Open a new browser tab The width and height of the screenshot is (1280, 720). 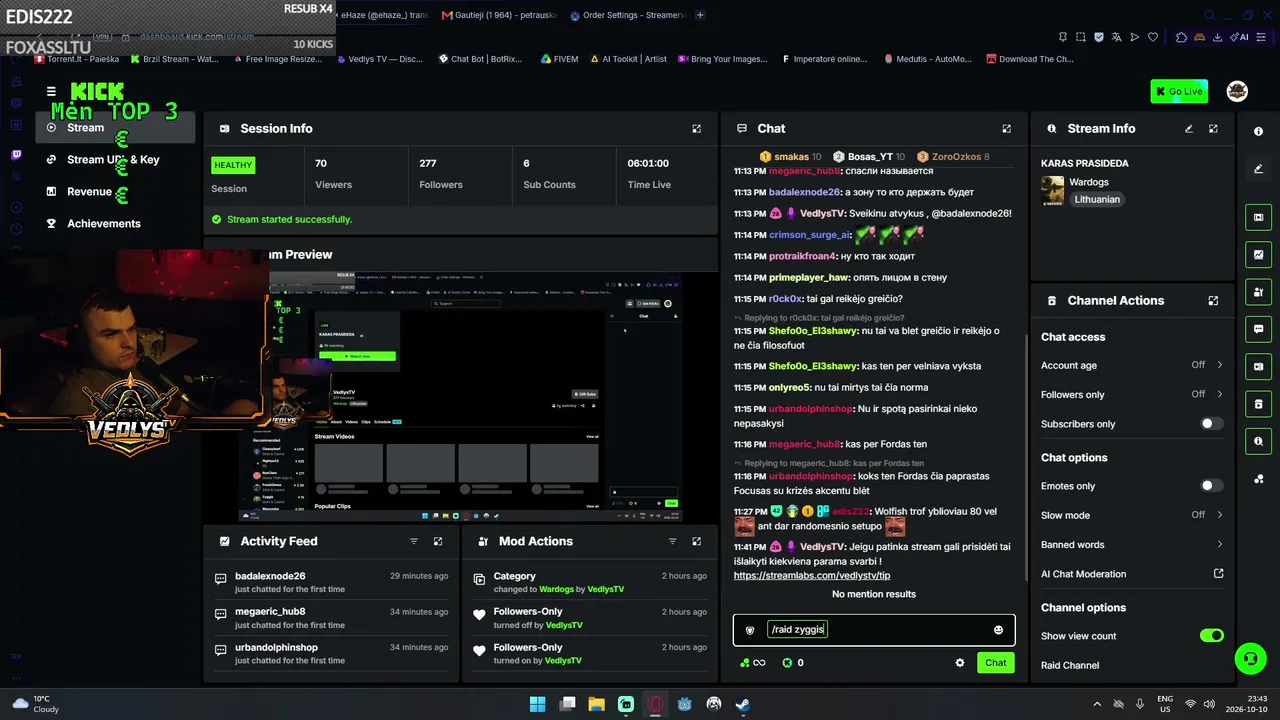pyautogui.click(x=700, y=15)
